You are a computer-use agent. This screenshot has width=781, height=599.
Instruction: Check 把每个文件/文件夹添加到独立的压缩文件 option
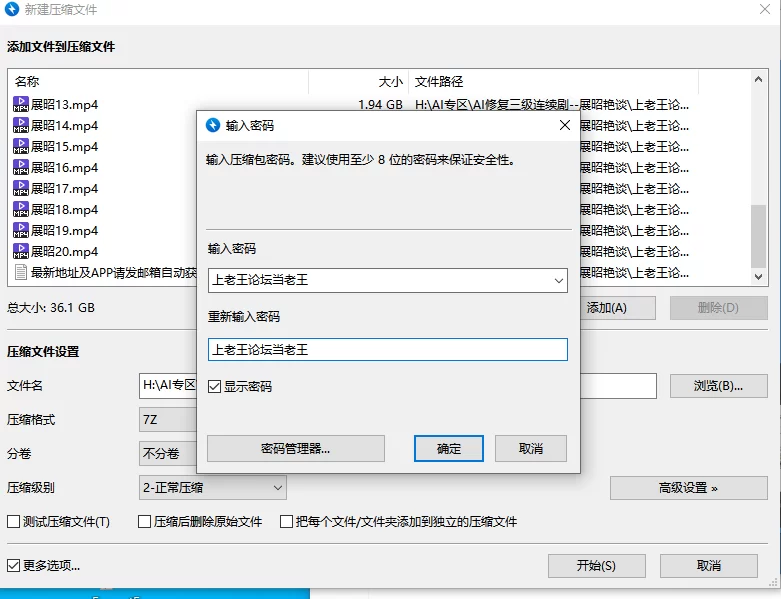(x=286, y=521)
